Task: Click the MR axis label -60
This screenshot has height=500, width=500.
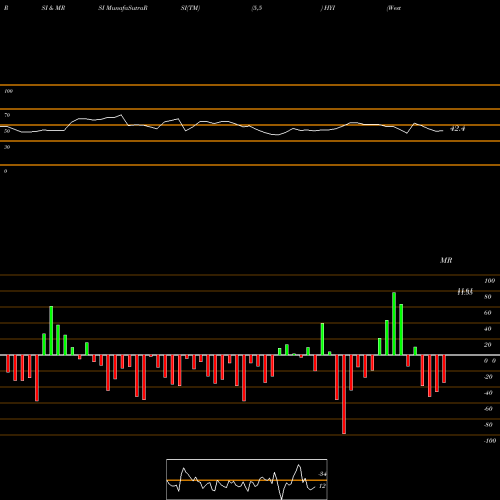Action: coord(488,409)
